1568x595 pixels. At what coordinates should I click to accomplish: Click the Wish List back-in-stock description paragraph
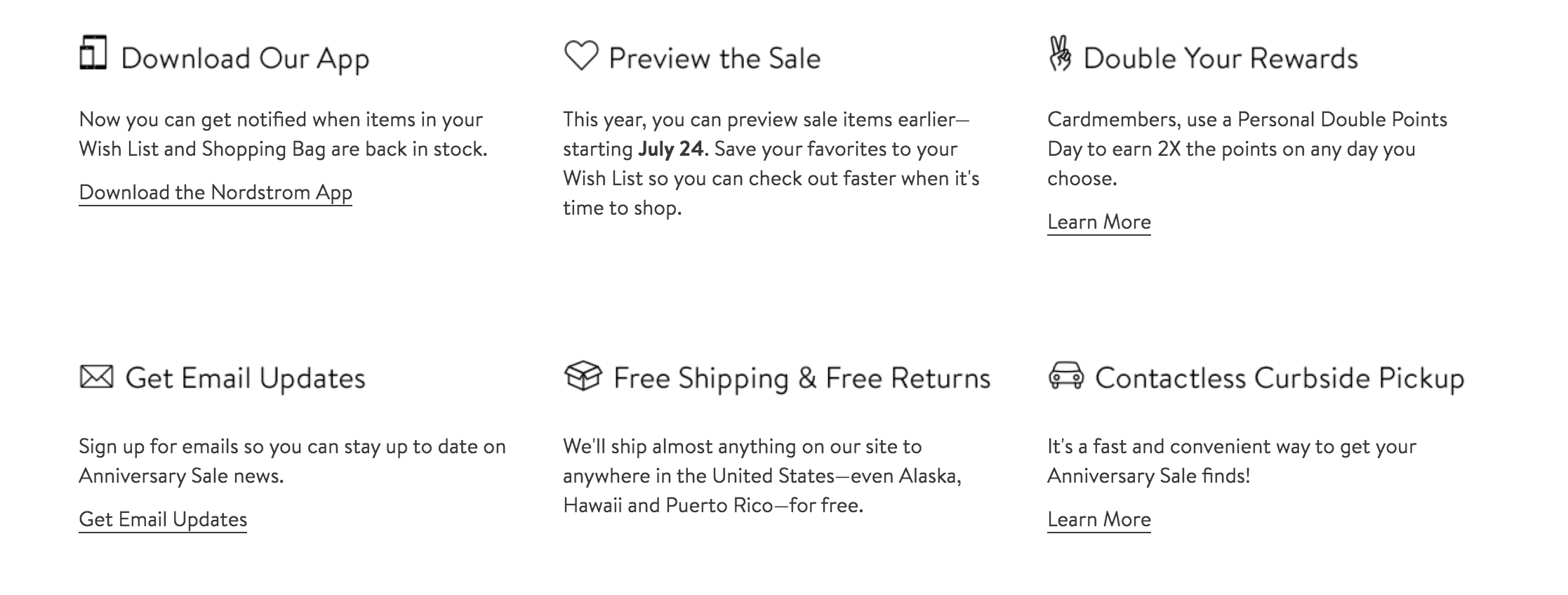point(283,134)
